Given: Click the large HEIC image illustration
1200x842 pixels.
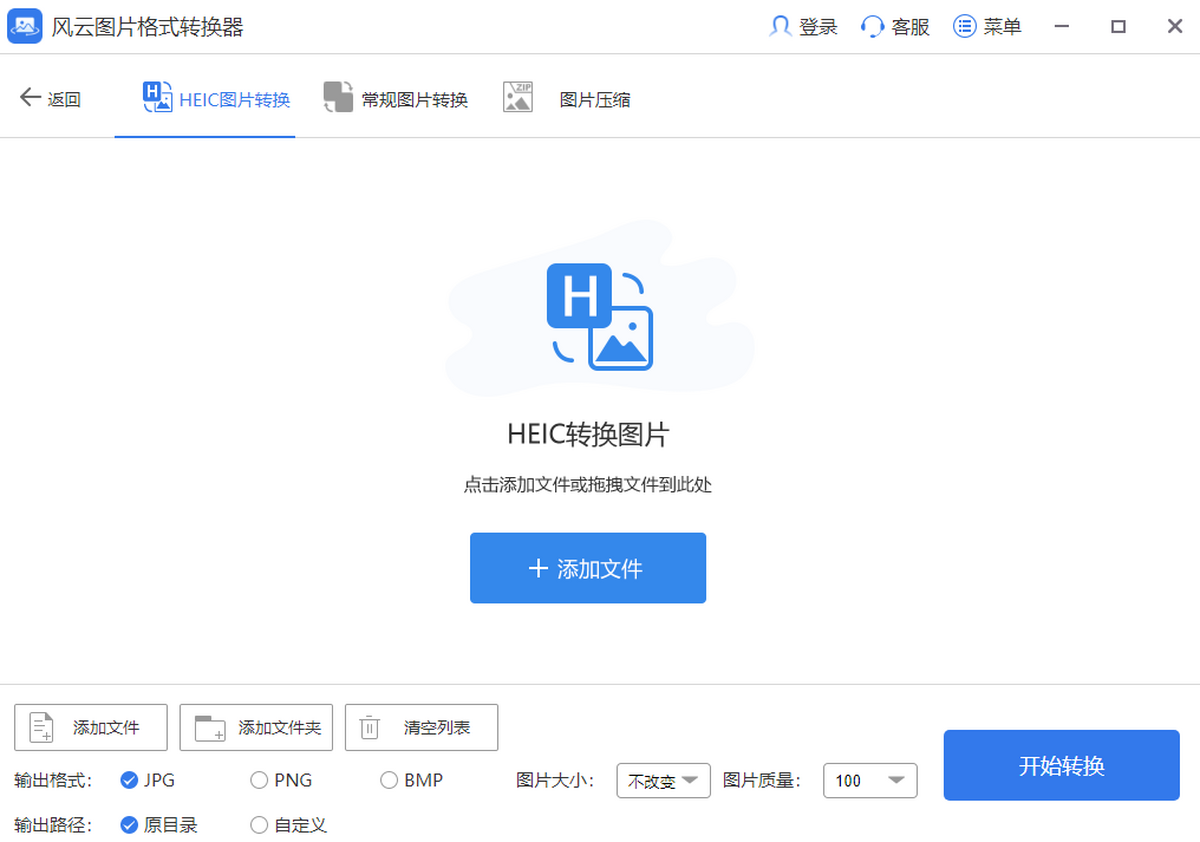Looking at the screenshot, I should [x=599, y=316].
